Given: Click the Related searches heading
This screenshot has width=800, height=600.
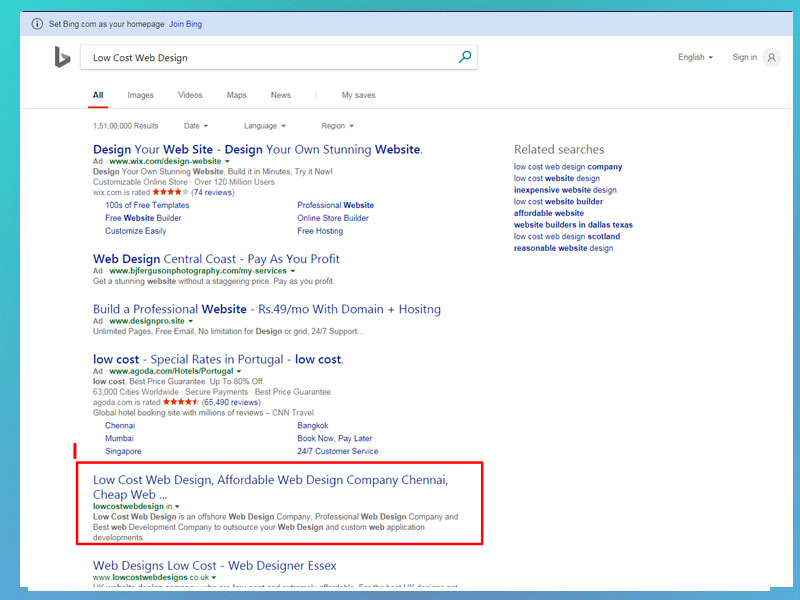Looking at the screenshot, I should [x=559, y=149].
